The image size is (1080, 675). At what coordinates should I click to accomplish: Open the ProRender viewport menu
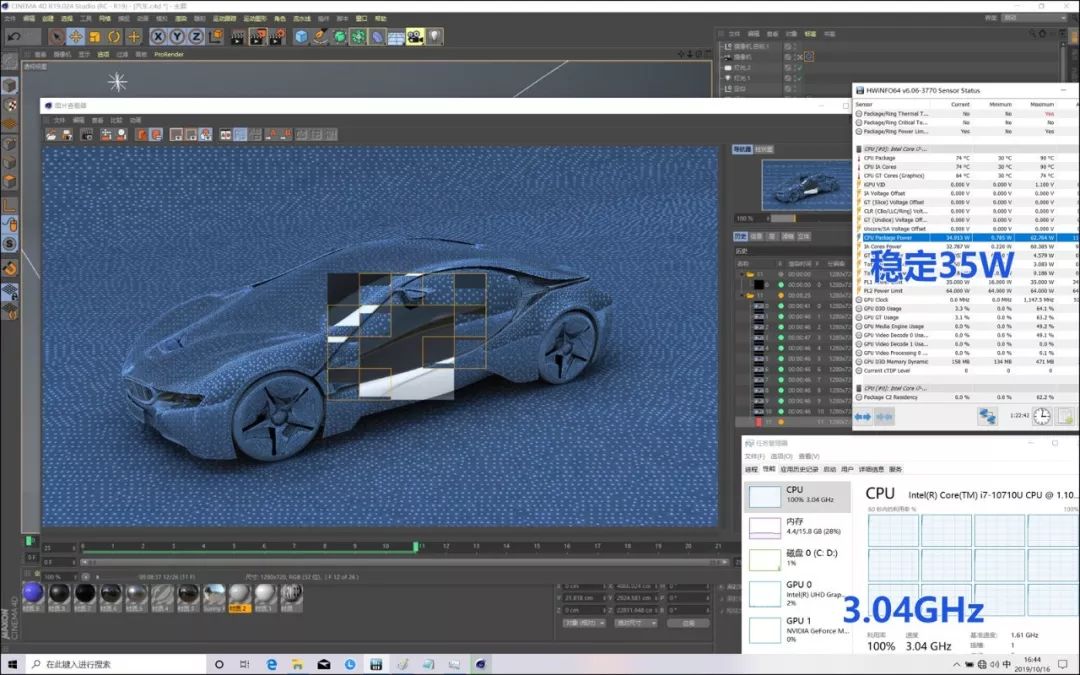click(x=168, y=54)
